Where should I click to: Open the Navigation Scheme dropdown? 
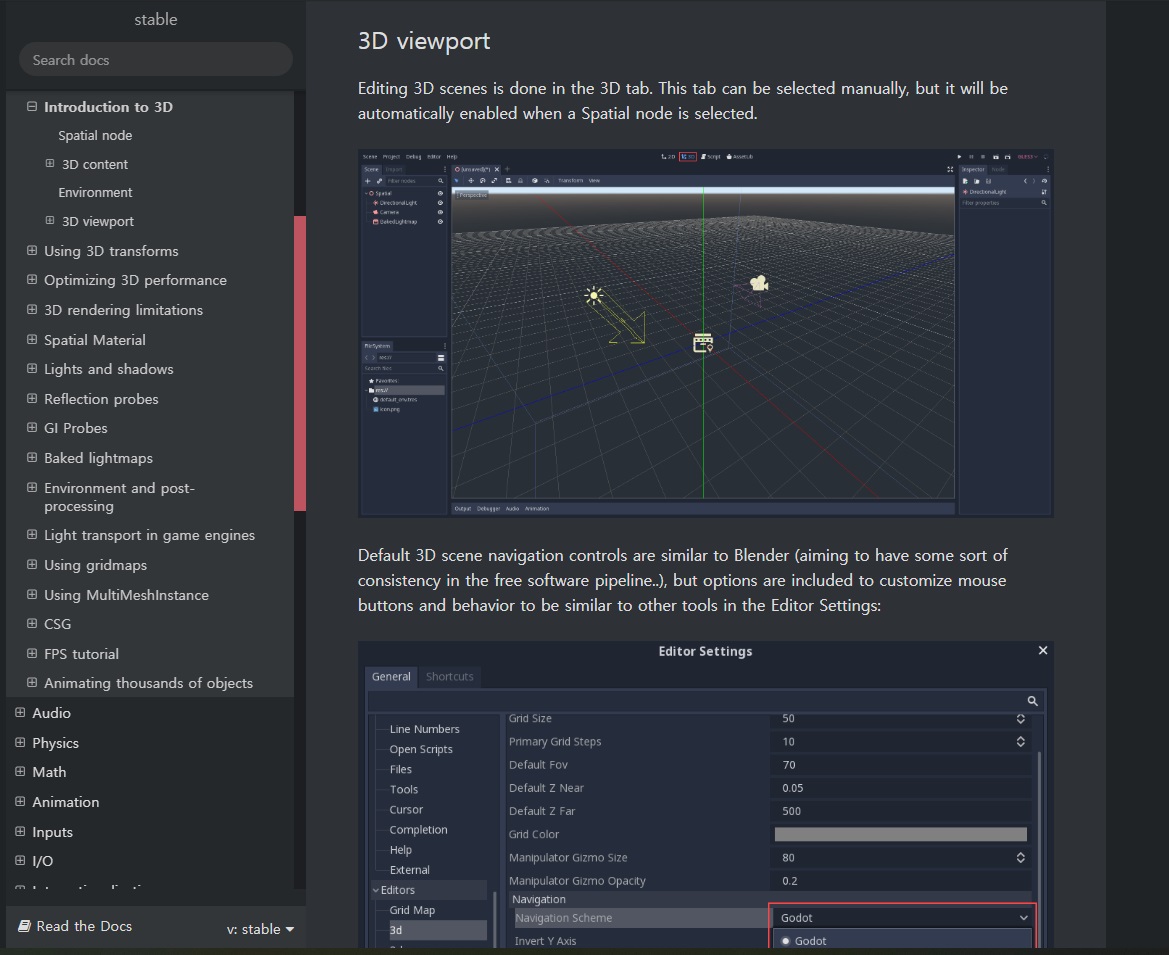(x=902, y=918)
